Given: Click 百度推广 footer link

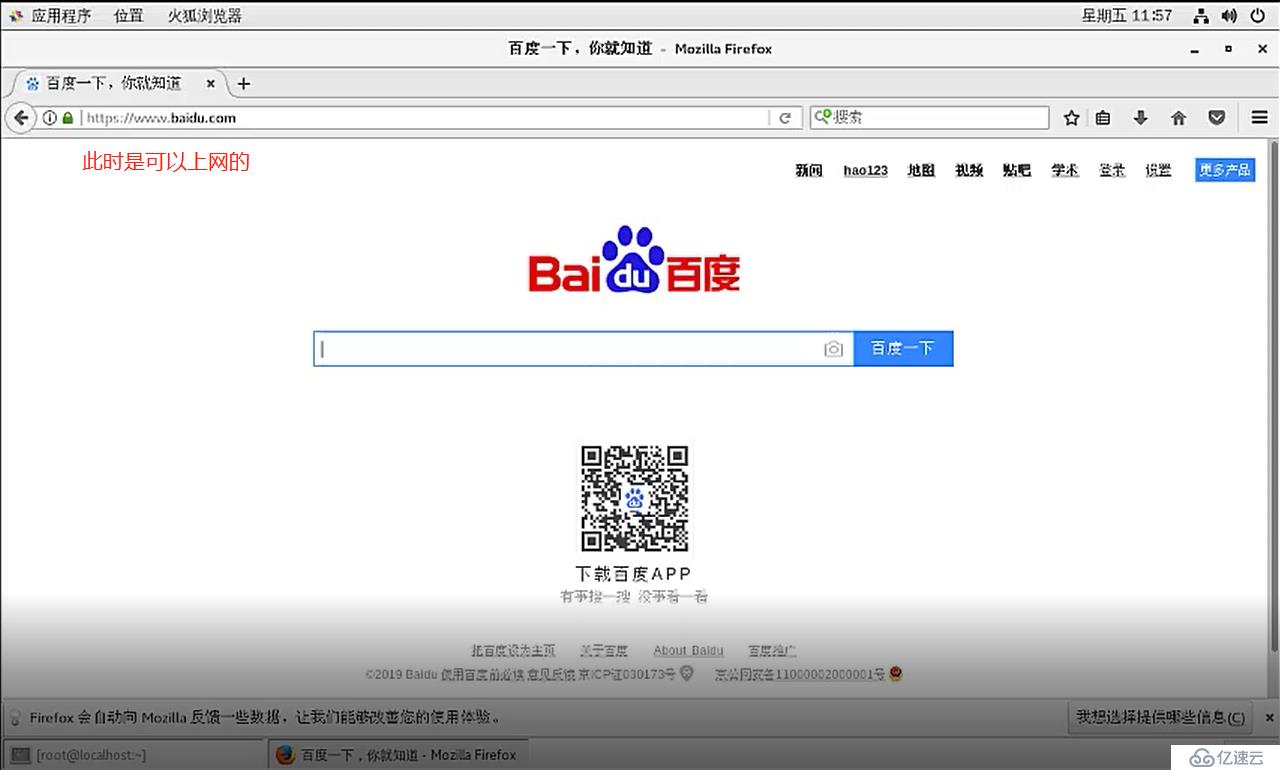Looking at the screenshot, I should point(772,650).
